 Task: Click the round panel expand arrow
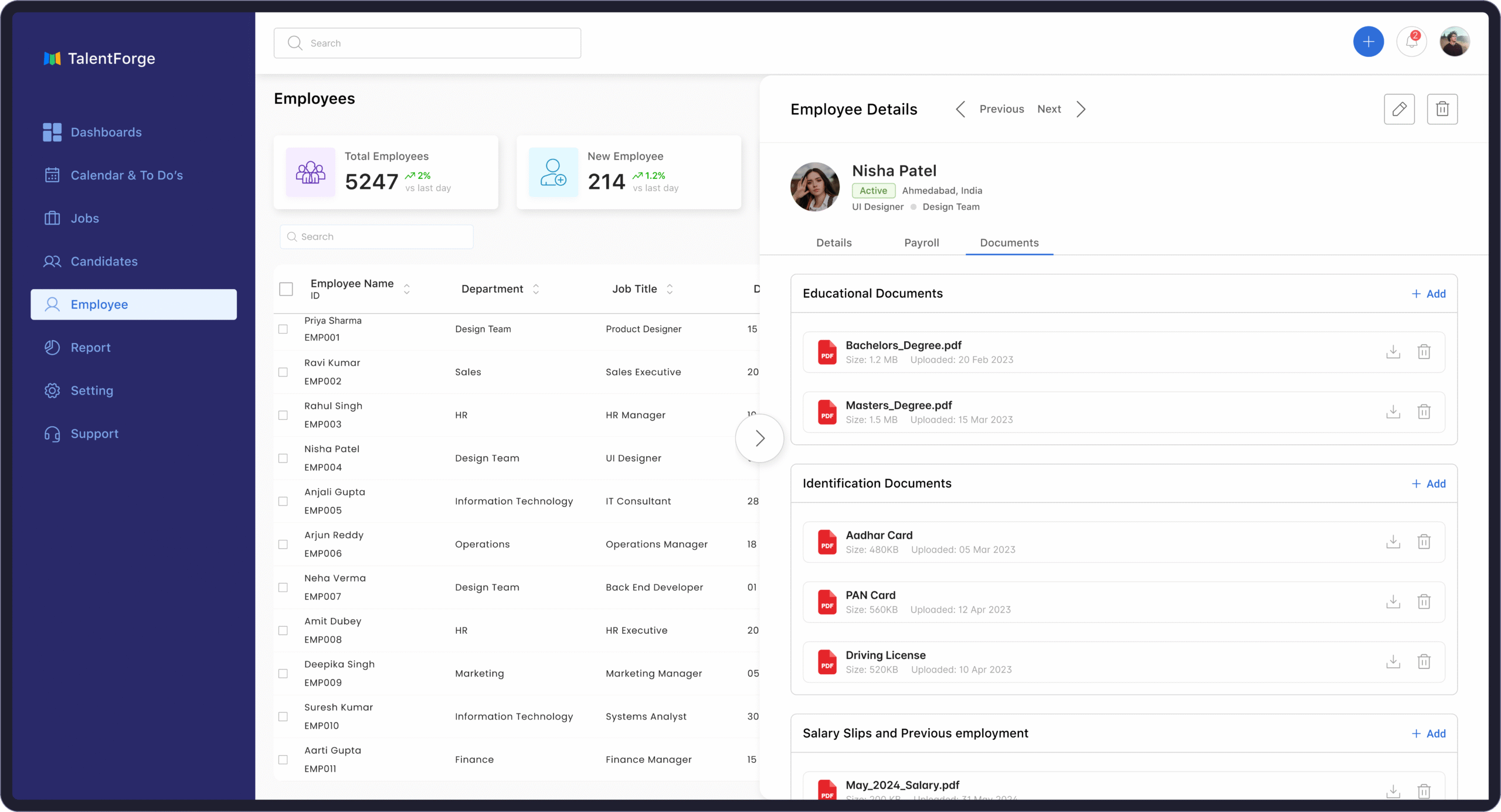click(759, 439)
